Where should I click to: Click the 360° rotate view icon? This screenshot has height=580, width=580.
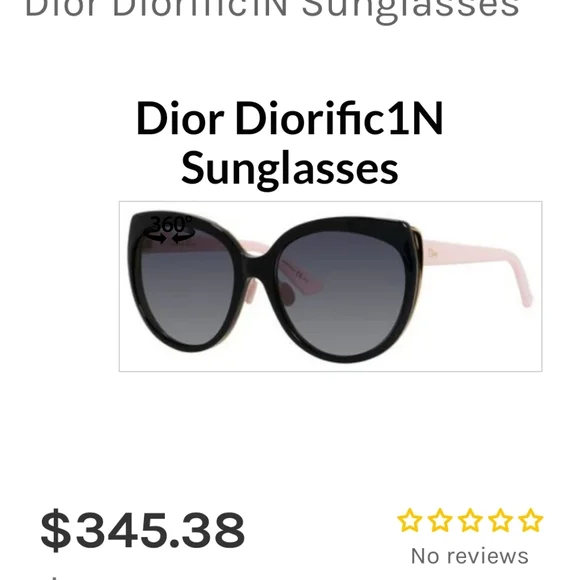pyautogui.click(x=169, y=230)
